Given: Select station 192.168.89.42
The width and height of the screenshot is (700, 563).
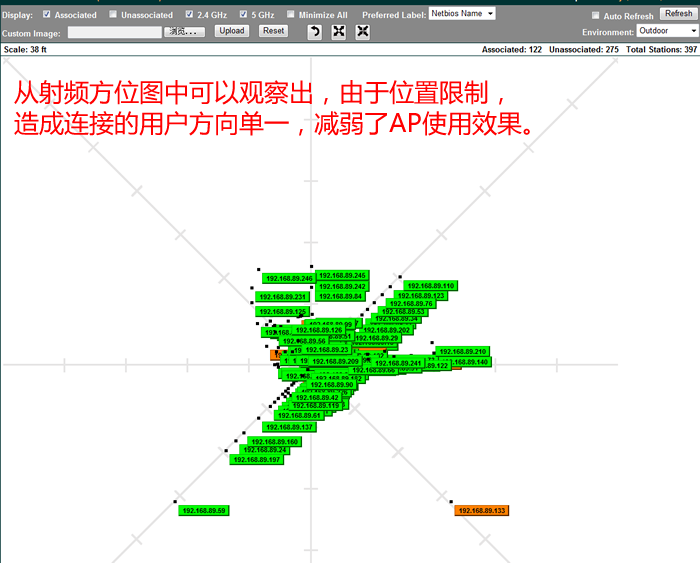Looking at the screenshot, I should click(x=317, y=398).
